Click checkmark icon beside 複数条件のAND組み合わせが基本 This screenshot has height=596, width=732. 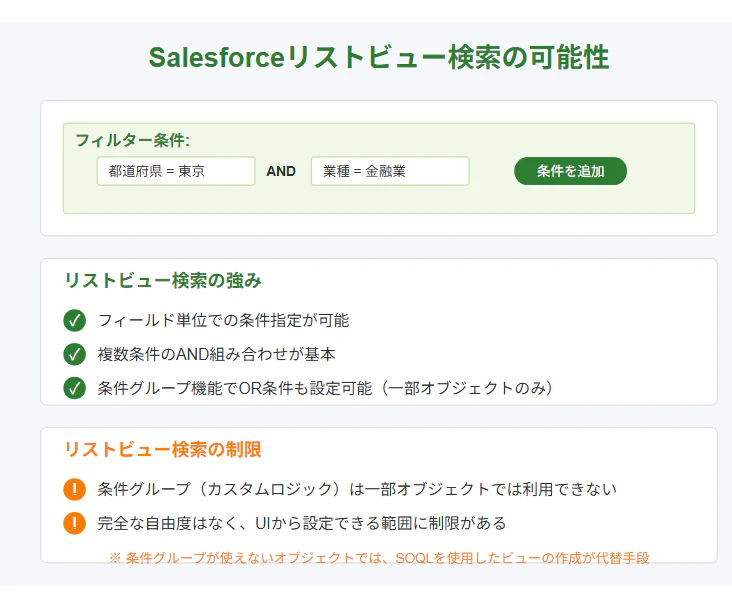tap(74, 354)
